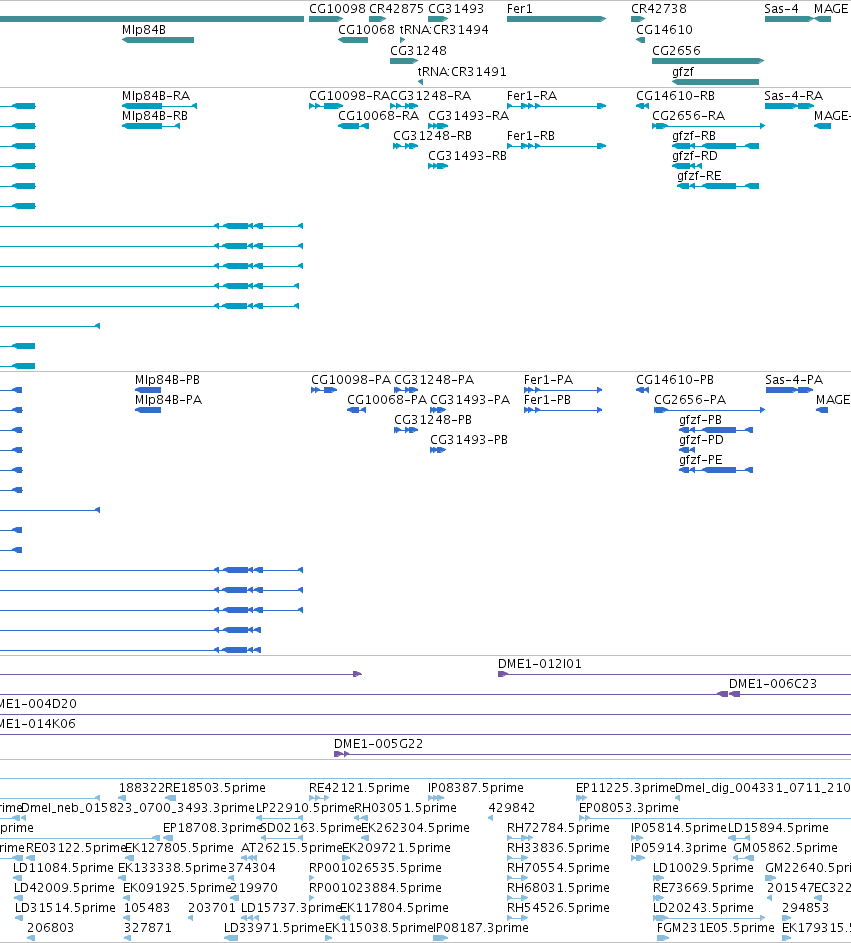The height and width of the screenshot is (943, 851).
Task: Select protein Mlp84B-PB label
Action: point(167,380)
